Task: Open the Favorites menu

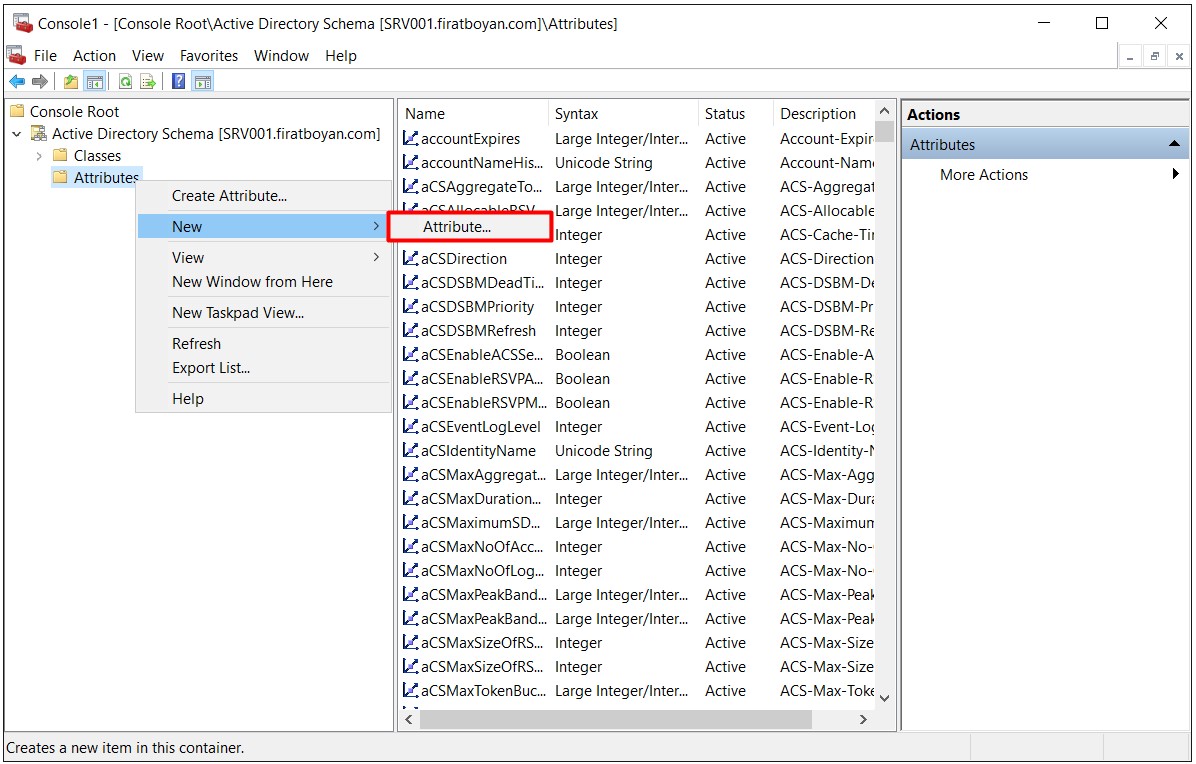Action: (209, 56)
